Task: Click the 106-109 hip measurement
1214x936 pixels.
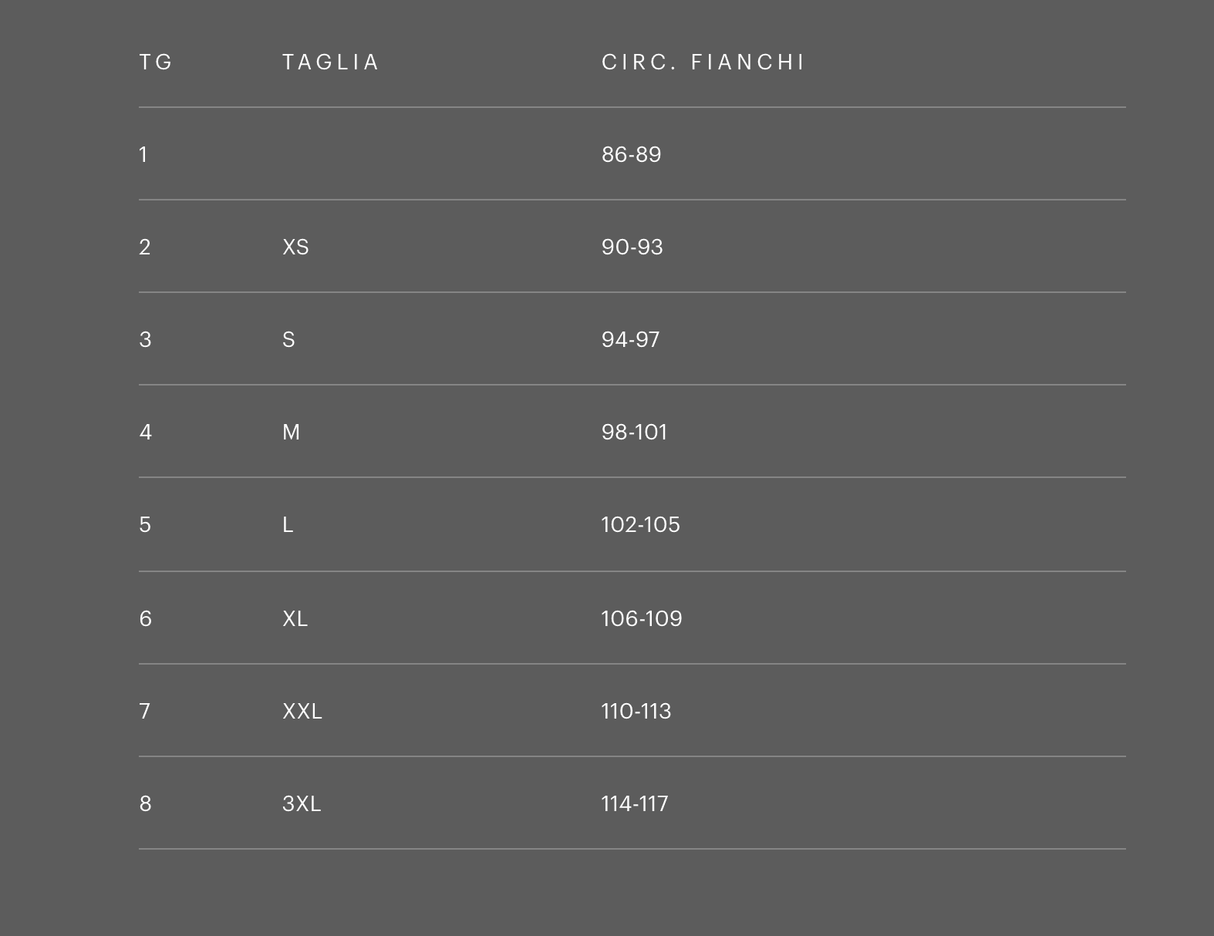Action: 641,619
